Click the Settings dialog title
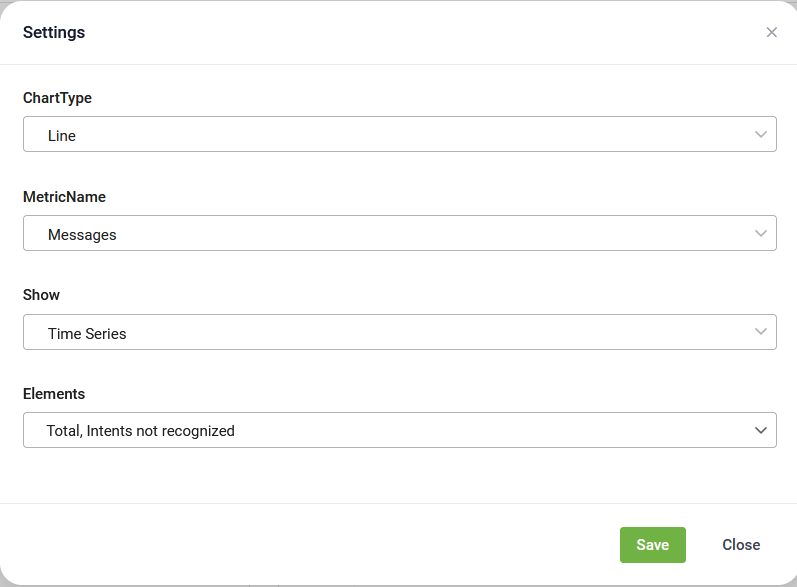The width and height of the screenshot is (797, 587). [x=54, y=33]
